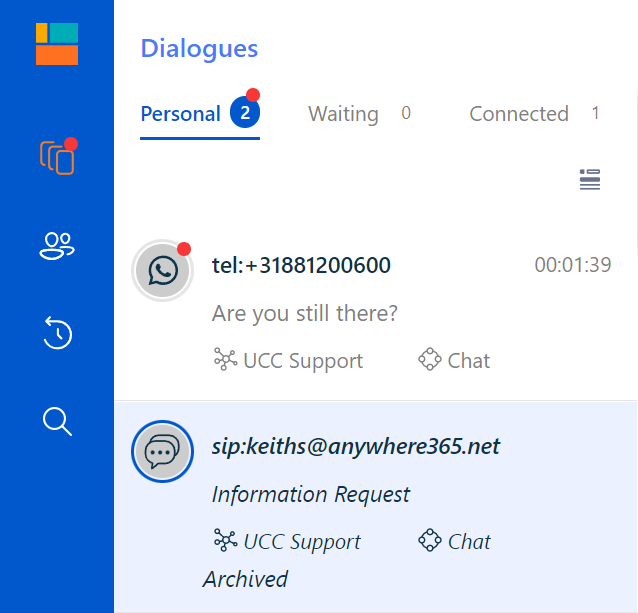Viewport: 638px width, 613px height.
Task: Open the Dialogues icon in sidebar
Action: click(57, 157)
